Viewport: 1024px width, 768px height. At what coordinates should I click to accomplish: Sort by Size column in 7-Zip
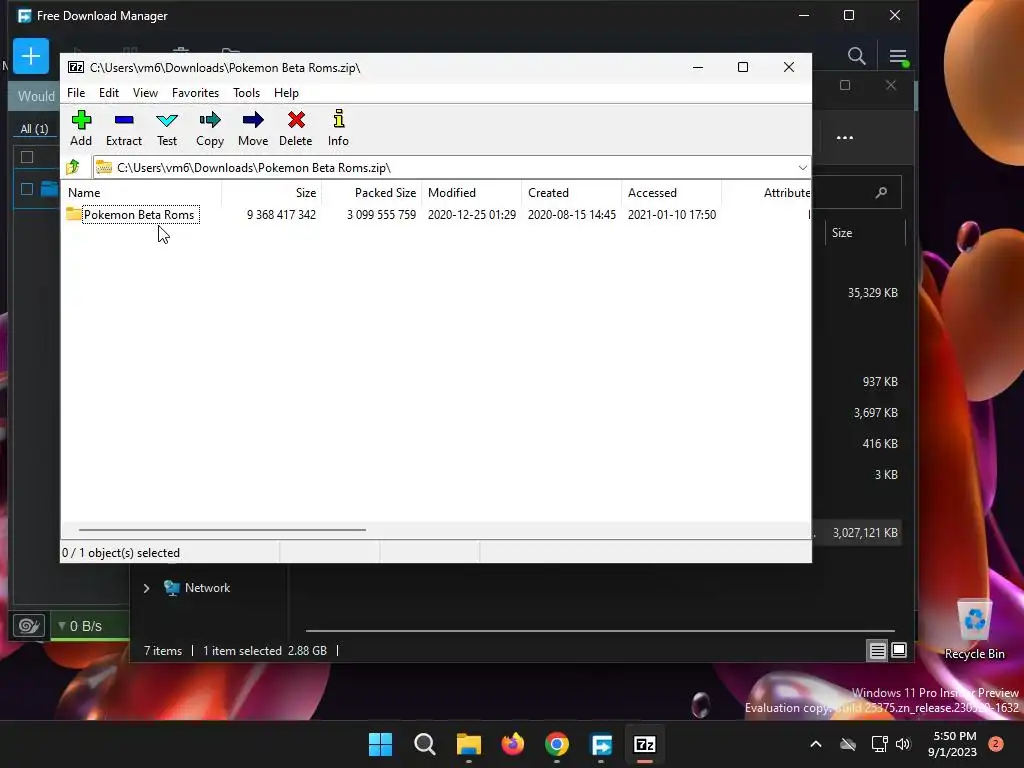(x=272, y=193)
